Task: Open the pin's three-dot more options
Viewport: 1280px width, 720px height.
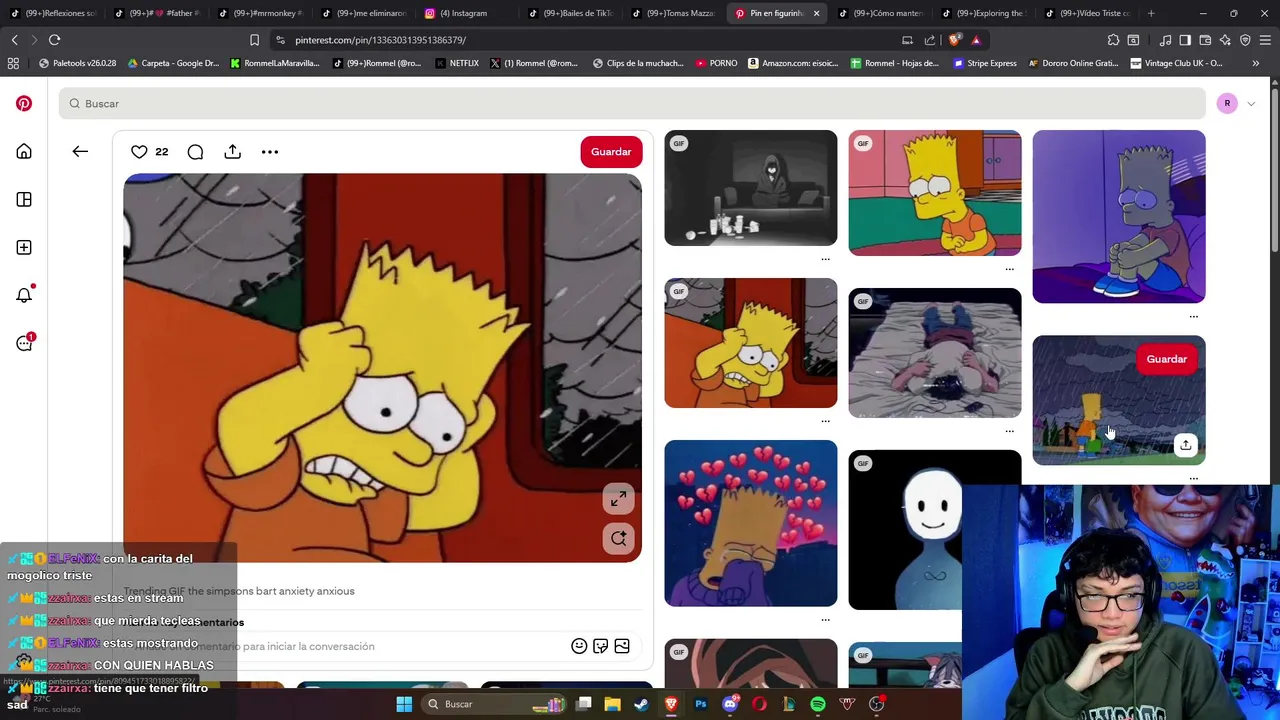Action: point(270,151)
